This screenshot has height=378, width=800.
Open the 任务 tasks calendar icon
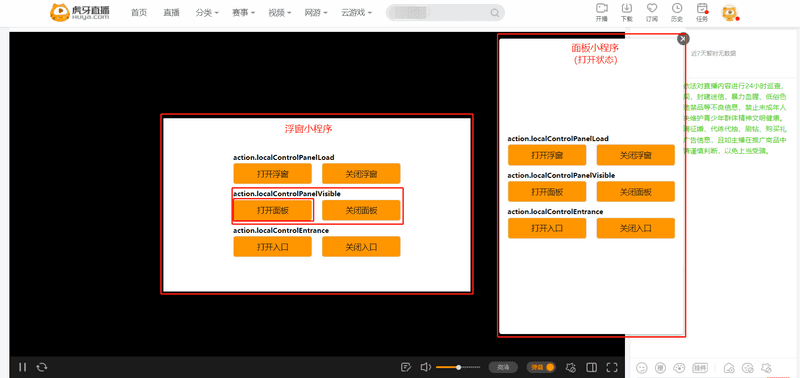(702, 8)
